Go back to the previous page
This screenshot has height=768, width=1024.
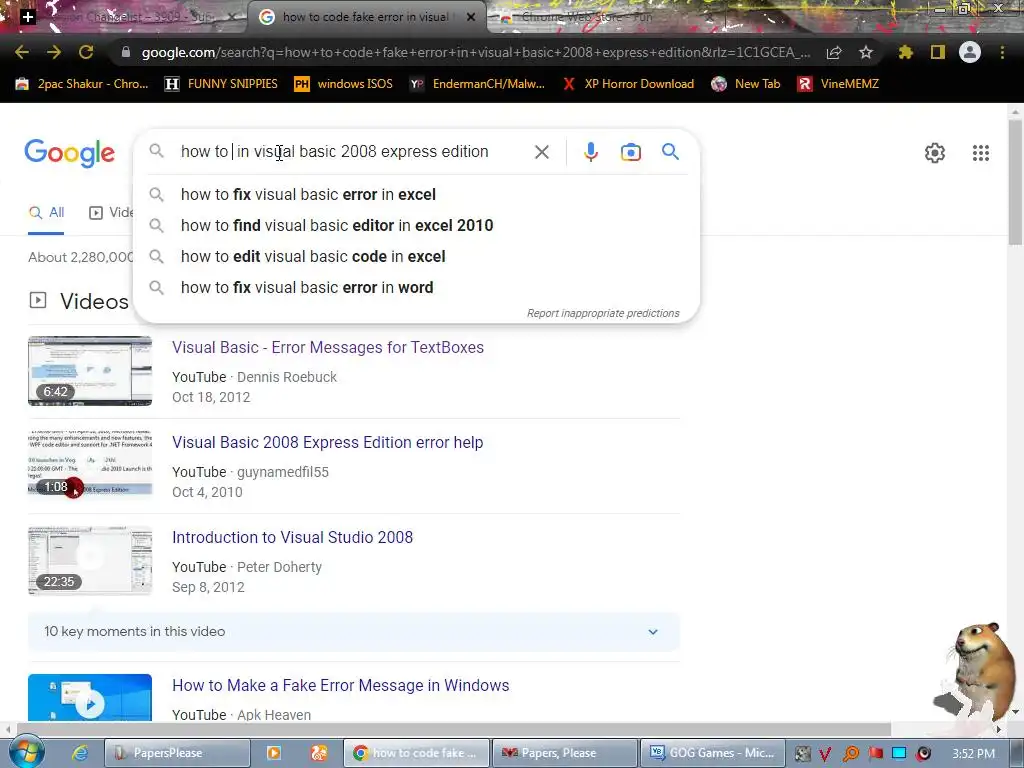pos(22,52)
